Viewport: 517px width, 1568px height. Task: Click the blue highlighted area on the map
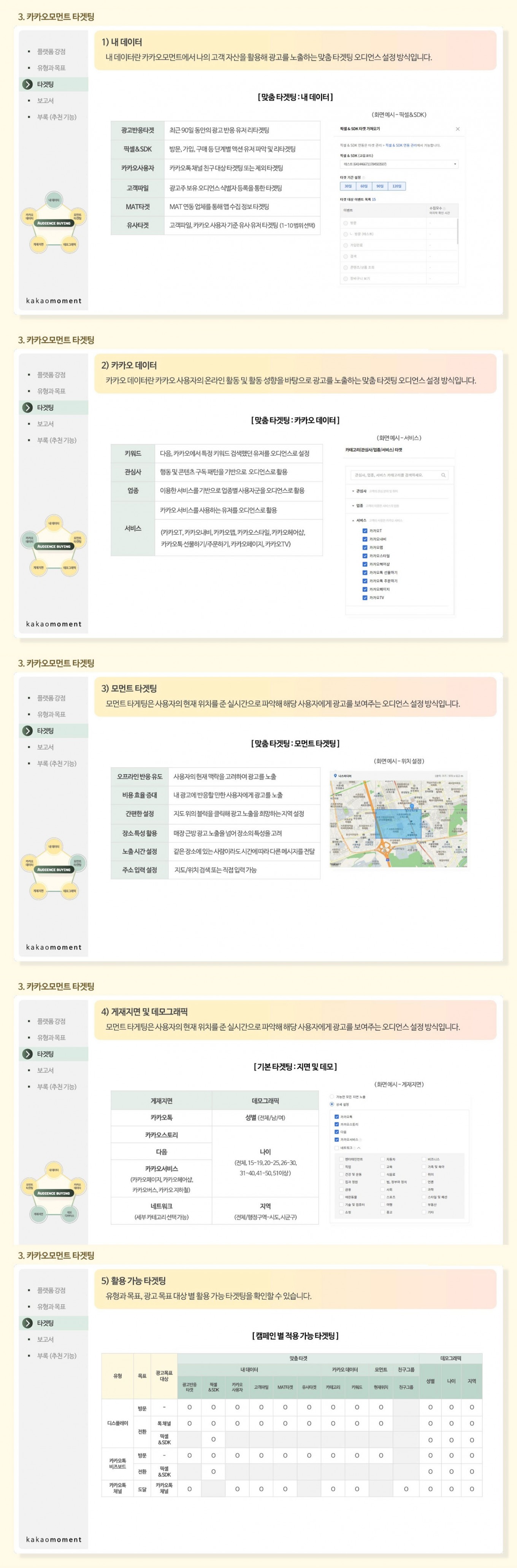point(398,823)
